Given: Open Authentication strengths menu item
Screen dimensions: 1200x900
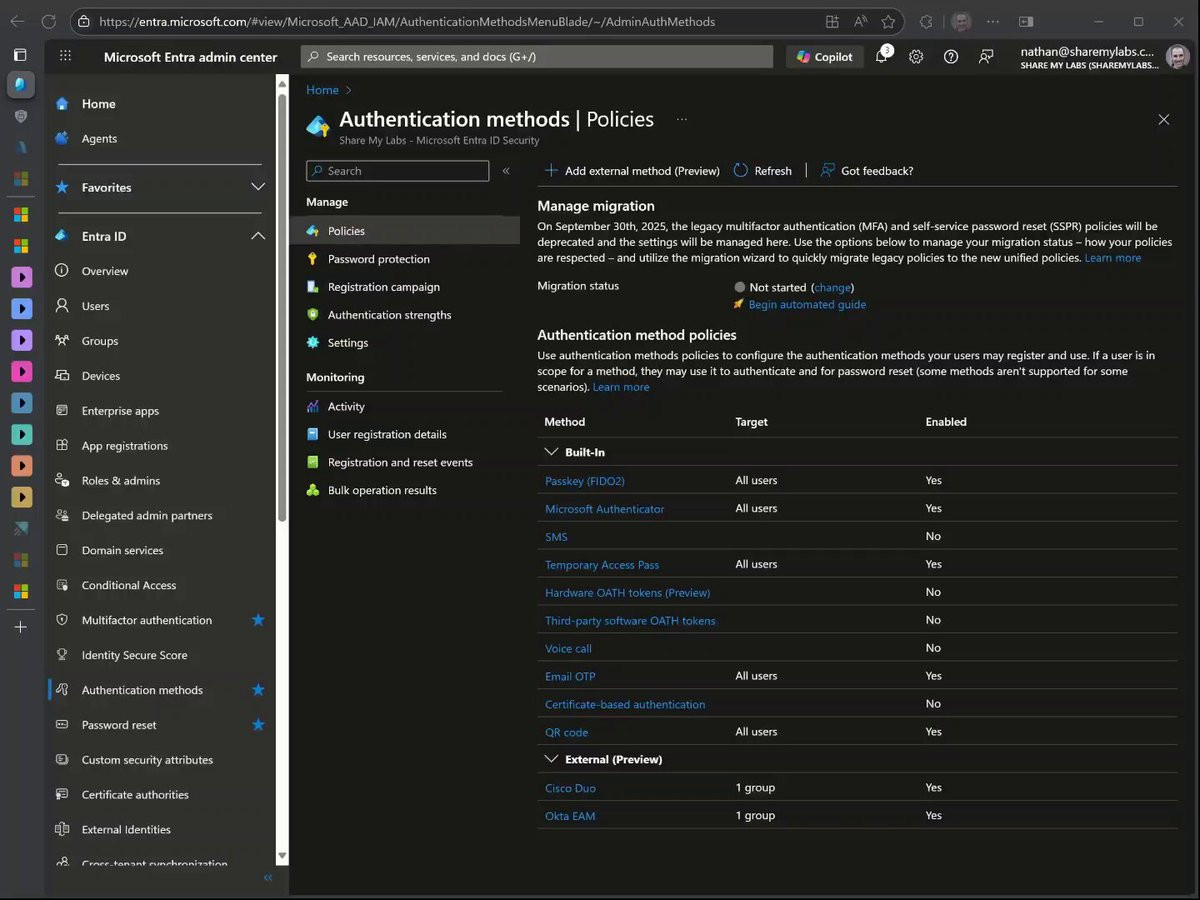Looking at the screenshot, I should [390, 315].
